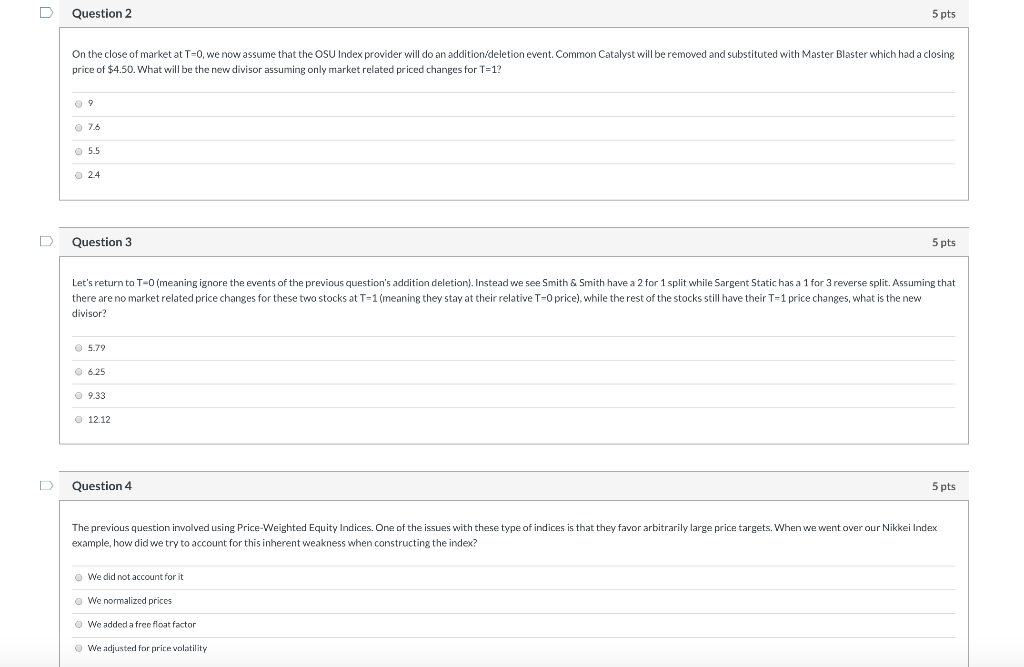Select answer 9 in Question 2
1024x667 pixels.
(x=79, y=102)
